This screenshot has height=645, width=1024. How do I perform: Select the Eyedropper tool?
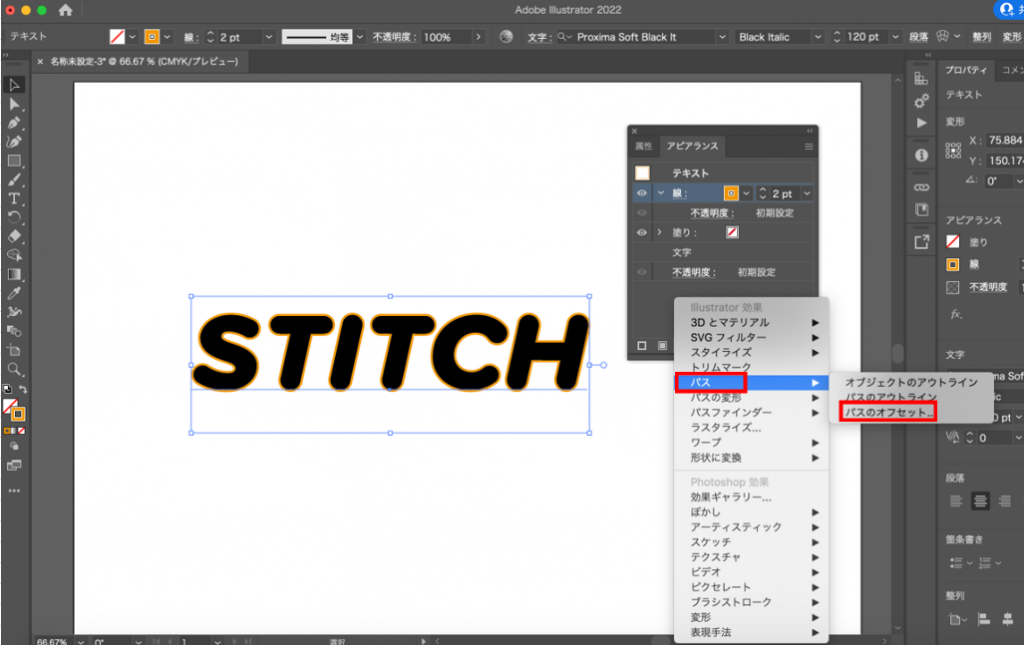tap(14, 293)
